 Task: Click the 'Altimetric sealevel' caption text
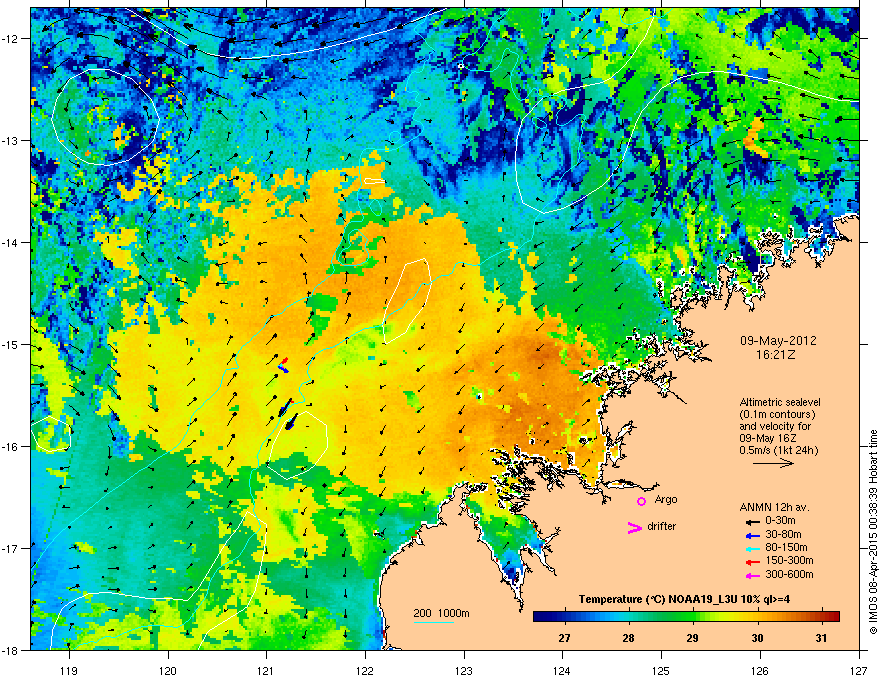coord(780,402)
